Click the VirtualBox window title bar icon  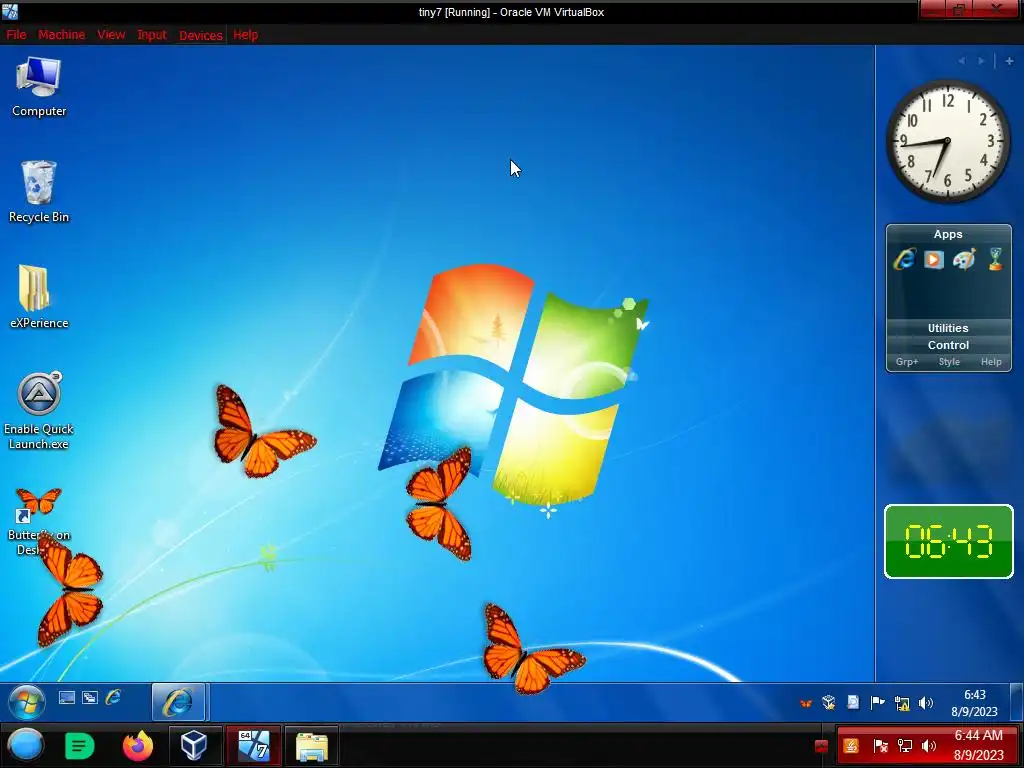click(10, 11)
